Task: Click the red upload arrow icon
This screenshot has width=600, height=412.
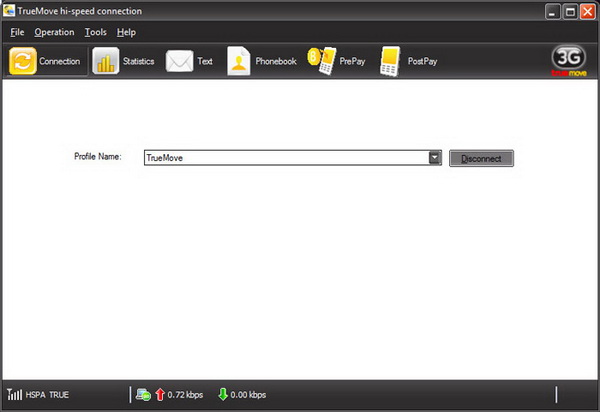Action: [160, 395]
